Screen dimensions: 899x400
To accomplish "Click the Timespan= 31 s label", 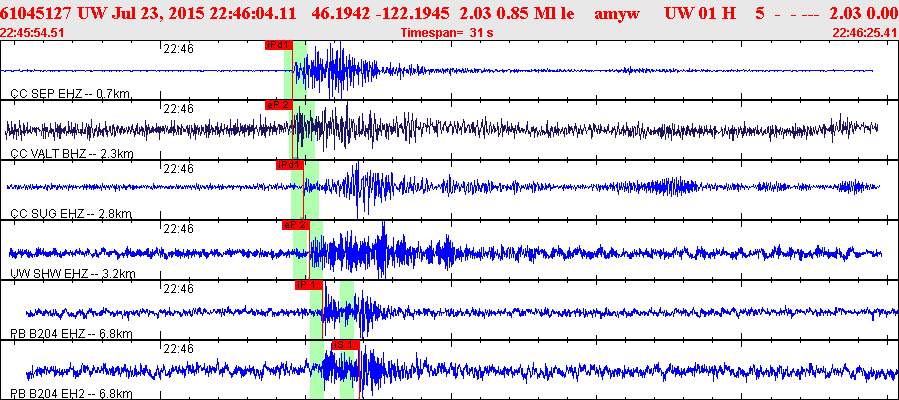I will pos(447,33).
